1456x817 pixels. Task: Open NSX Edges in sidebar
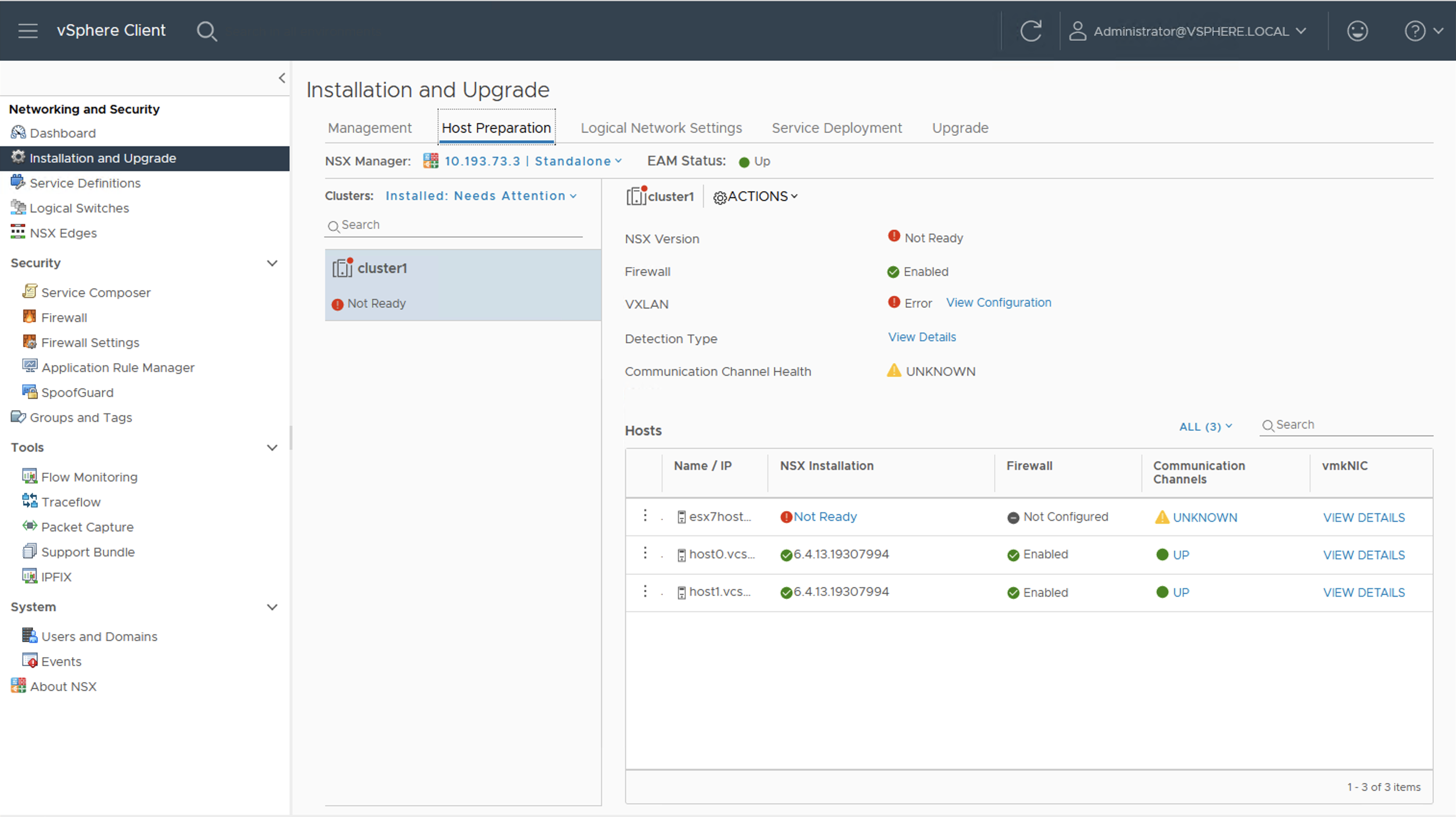coord(63,233)
